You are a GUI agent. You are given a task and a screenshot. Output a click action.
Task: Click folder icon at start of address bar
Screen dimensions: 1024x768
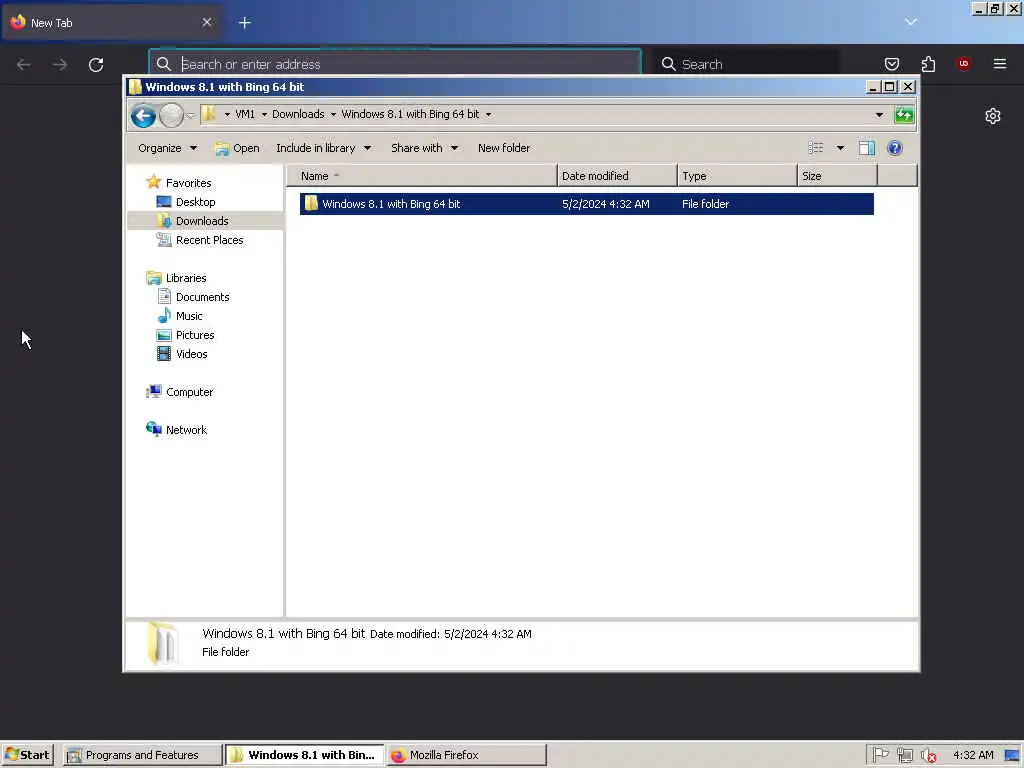[x=208, y=114]
